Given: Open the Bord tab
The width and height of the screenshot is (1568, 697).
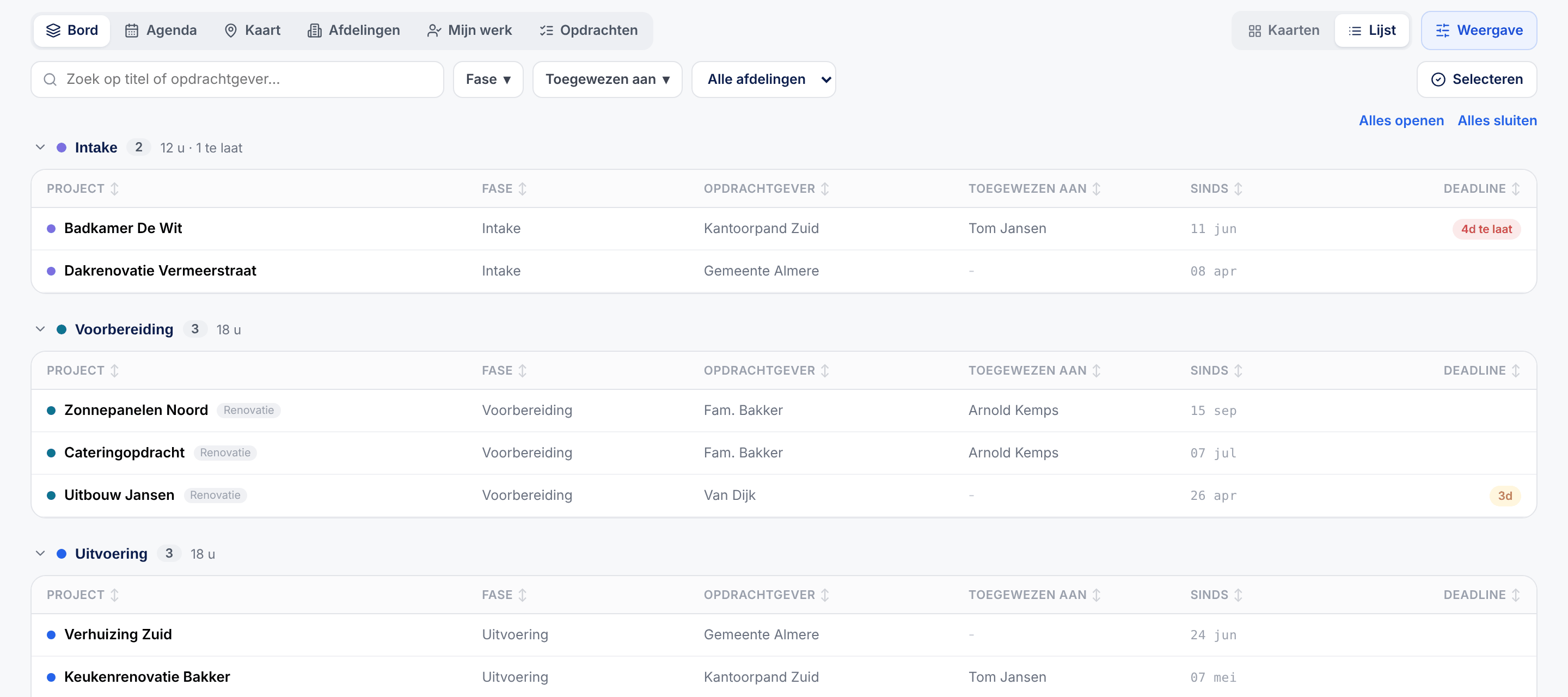Looking at the screenshot, I should 72,30.
